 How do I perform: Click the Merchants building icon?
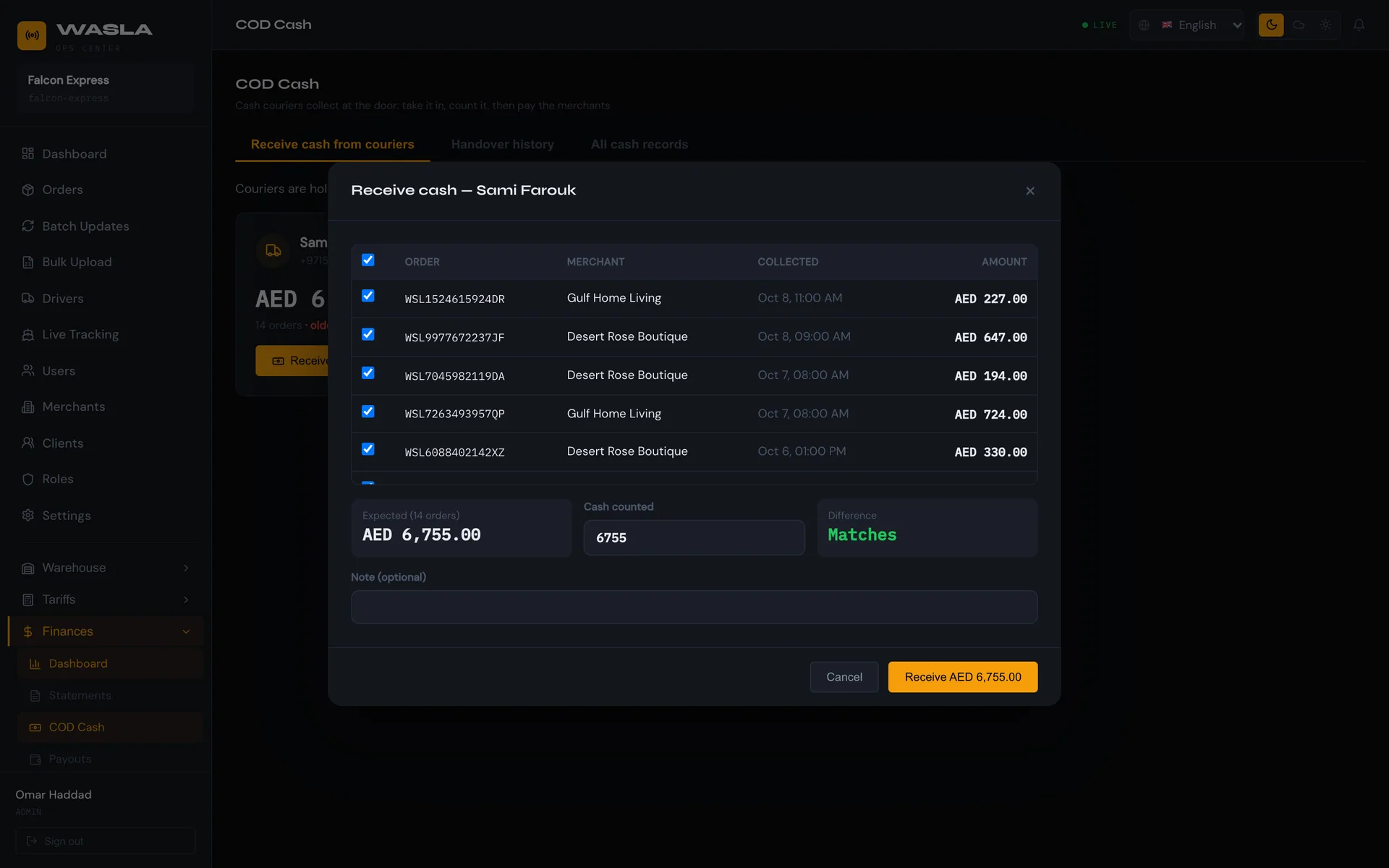(x=27, y=407)
